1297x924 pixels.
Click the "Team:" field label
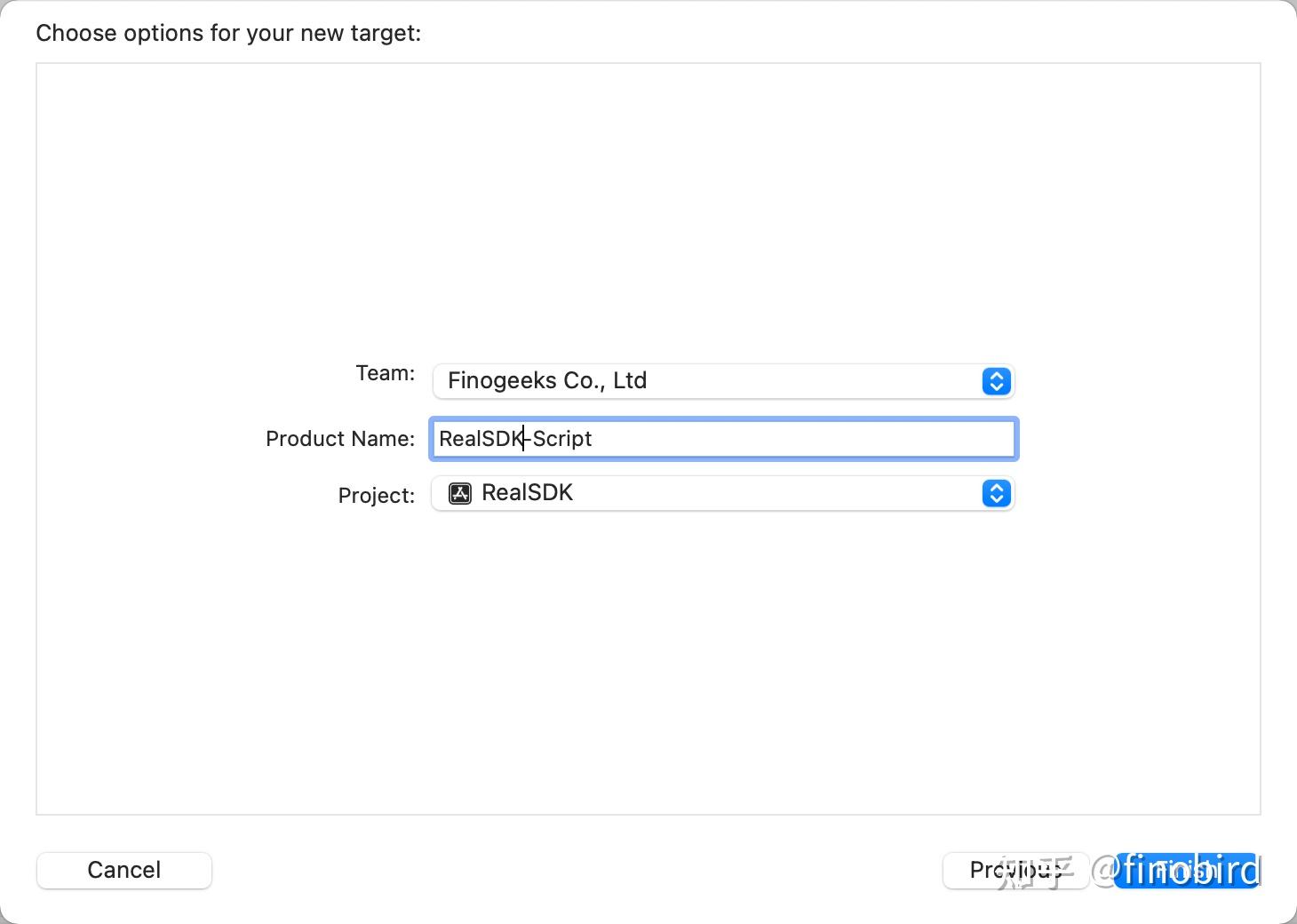point(385,373)
